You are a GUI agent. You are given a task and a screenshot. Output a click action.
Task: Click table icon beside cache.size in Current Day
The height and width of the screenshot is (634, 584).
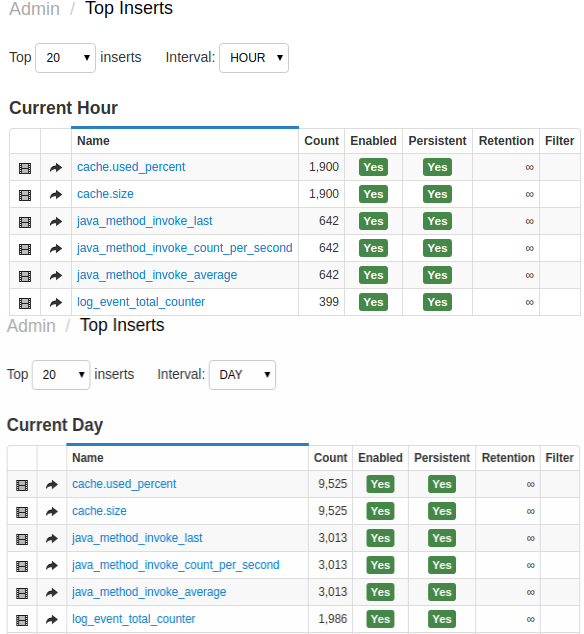pos(22,512)
